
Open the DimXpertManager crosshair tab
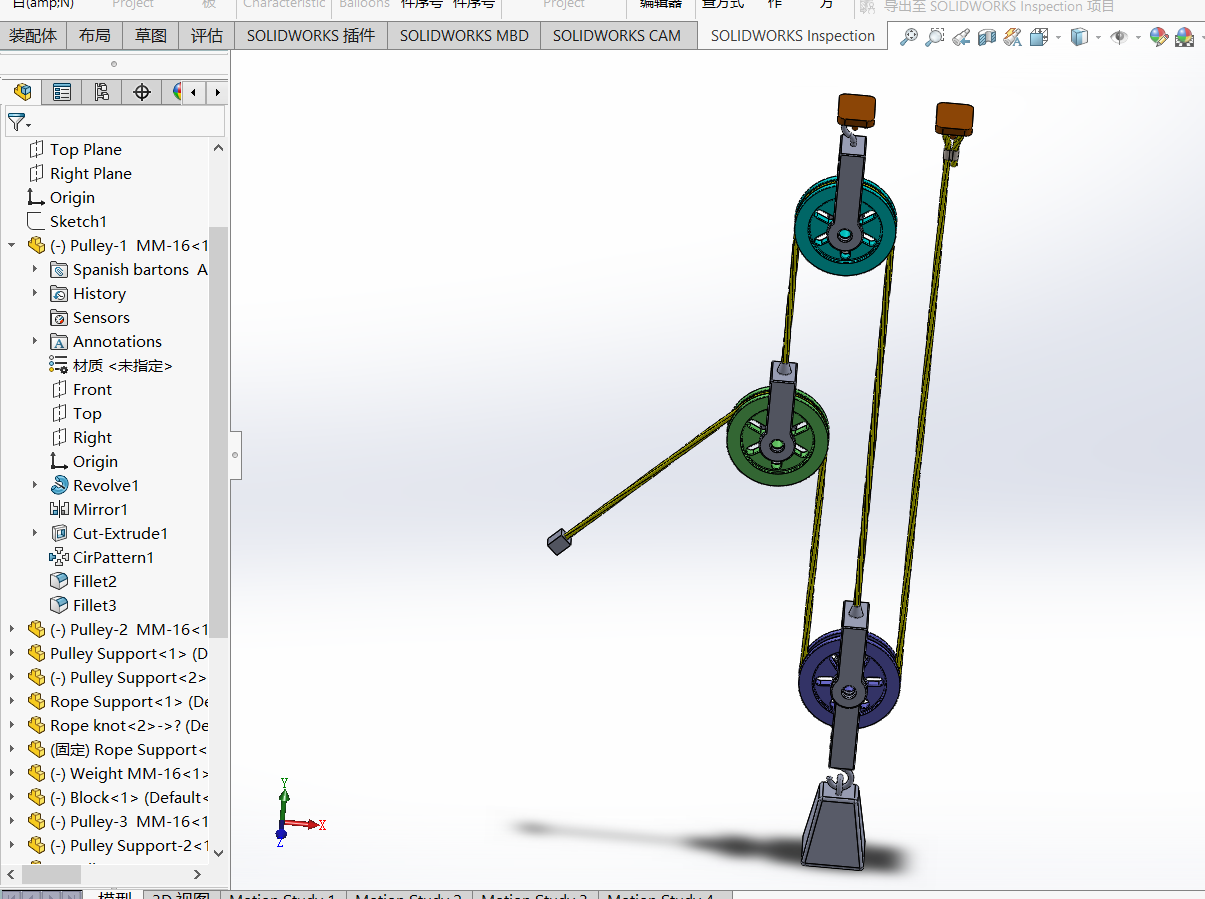click(x=142, y=92)
